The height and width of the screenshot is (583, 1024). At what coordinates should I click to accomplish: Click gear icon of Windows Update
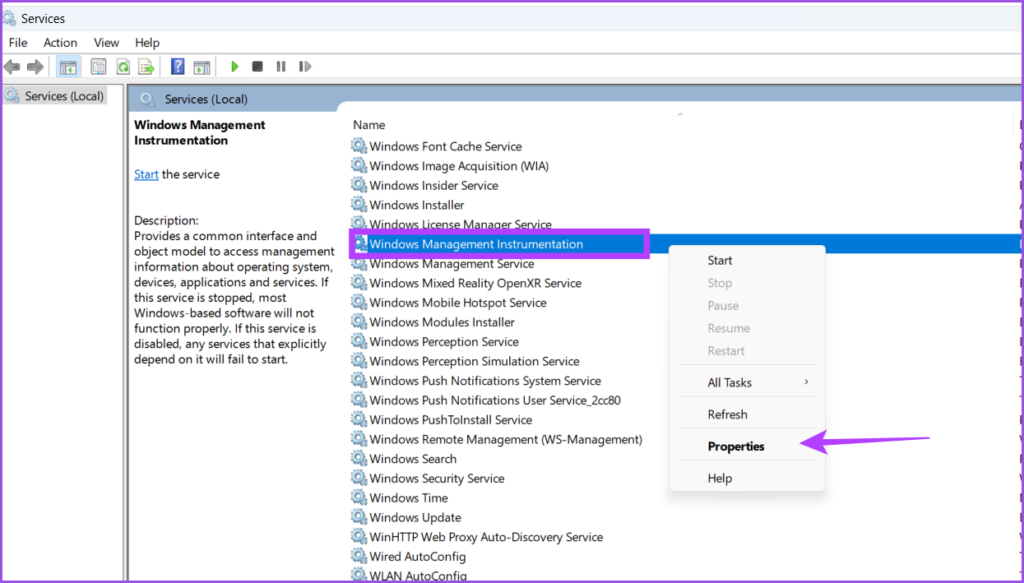tap(359, 516)
